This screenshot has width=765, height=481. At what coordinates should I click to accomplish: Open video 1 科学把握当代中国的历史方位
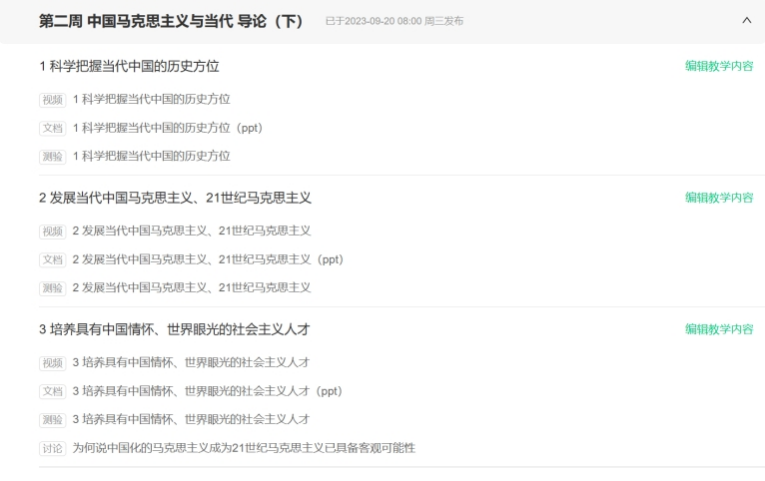click(151, 99)
